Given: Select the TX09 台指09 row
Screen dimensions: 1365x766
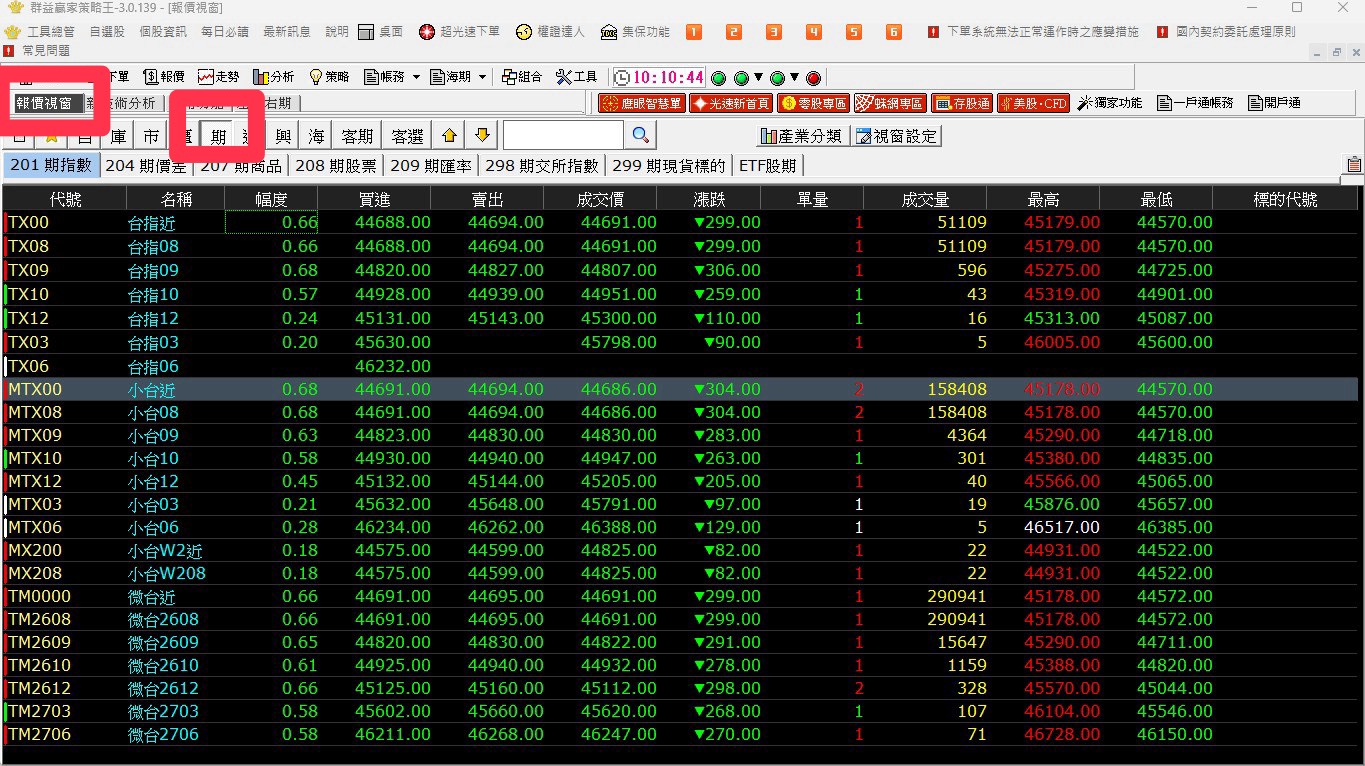Looking at the screenshot, I should 682,270.
